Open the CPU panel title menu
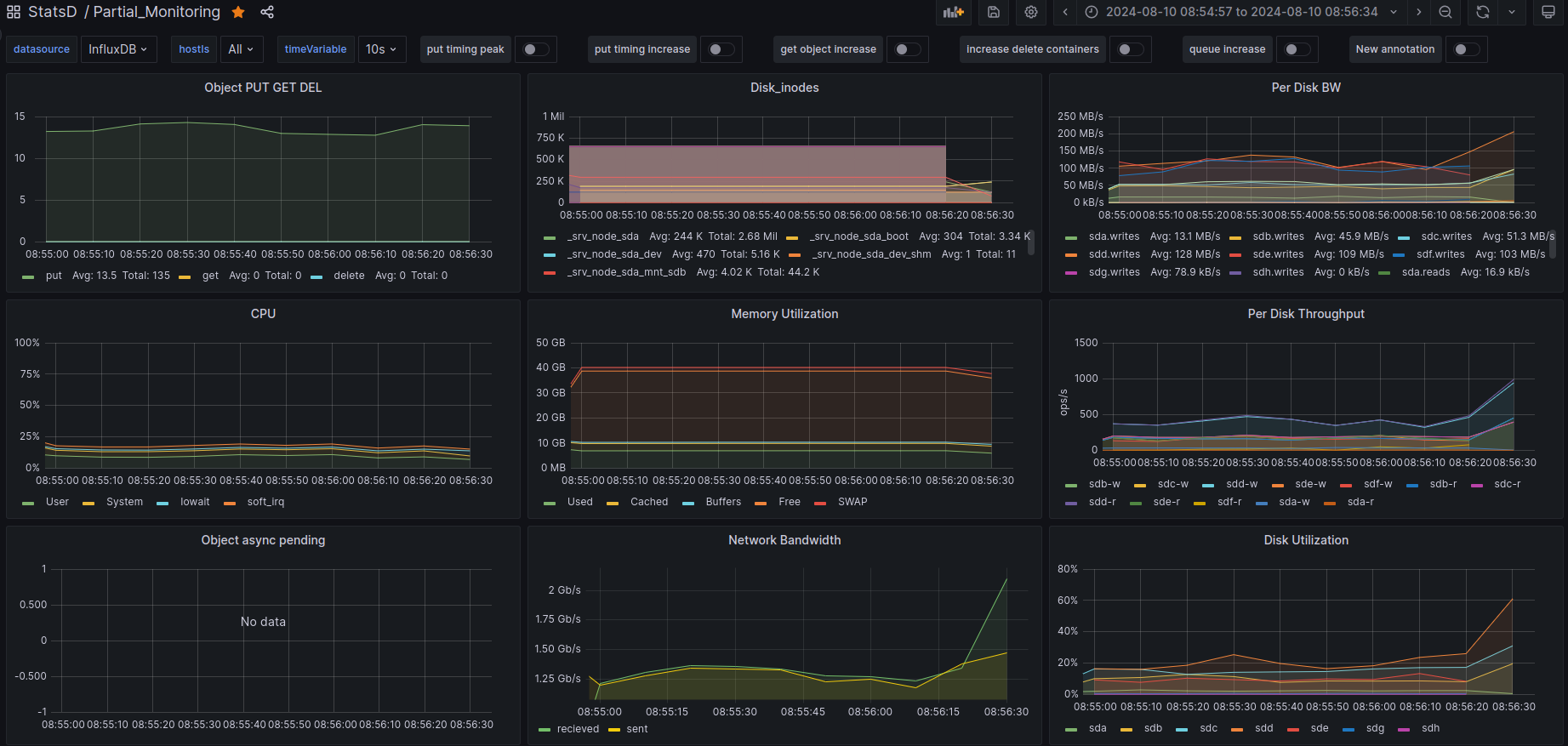Image resolution: width=1568 pixels, height=746 pixels. click(x=263, y=314)
